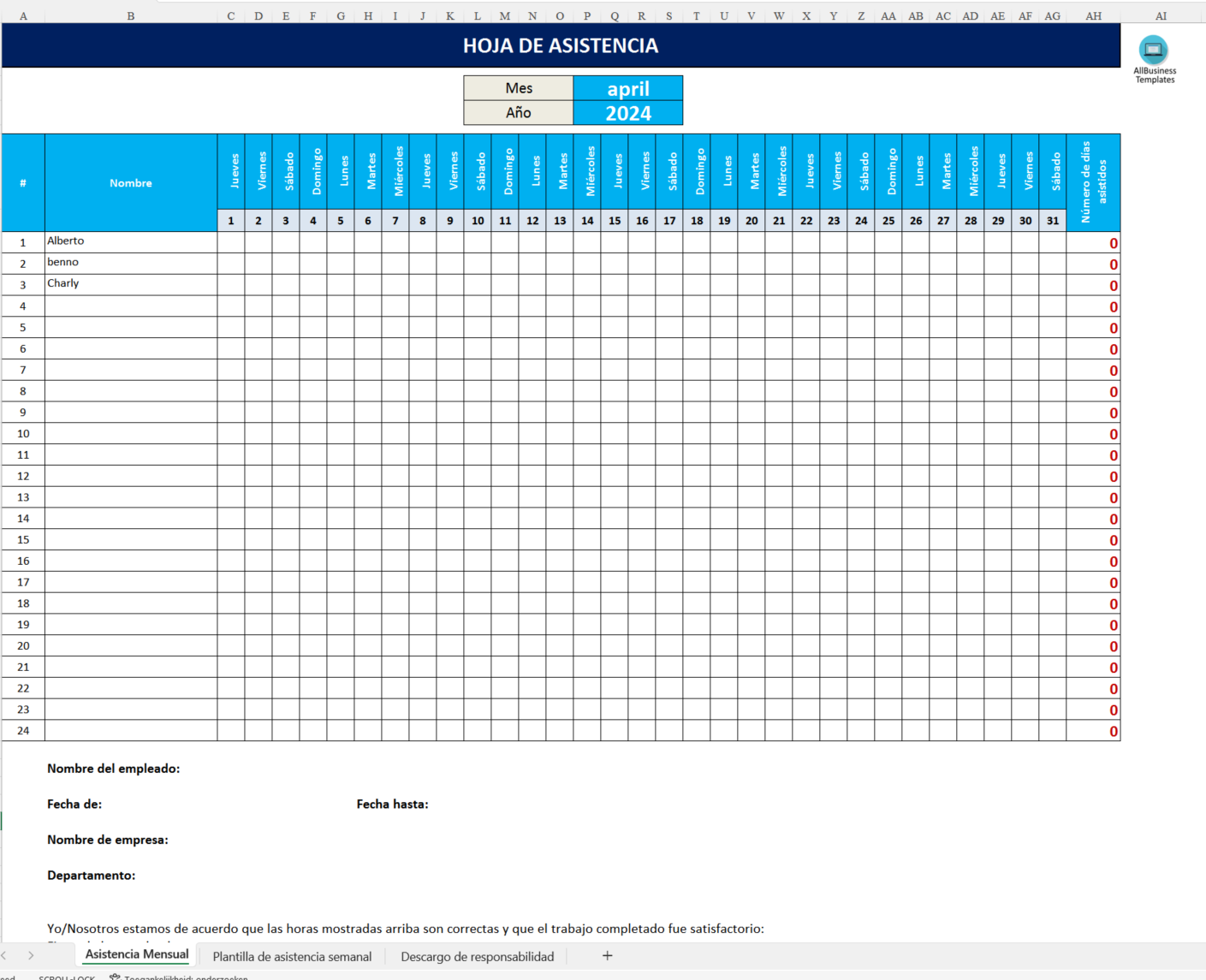Screen dimensions: 1206x980
Task: Select the year cell showing 2024
Action: (627, 113)
